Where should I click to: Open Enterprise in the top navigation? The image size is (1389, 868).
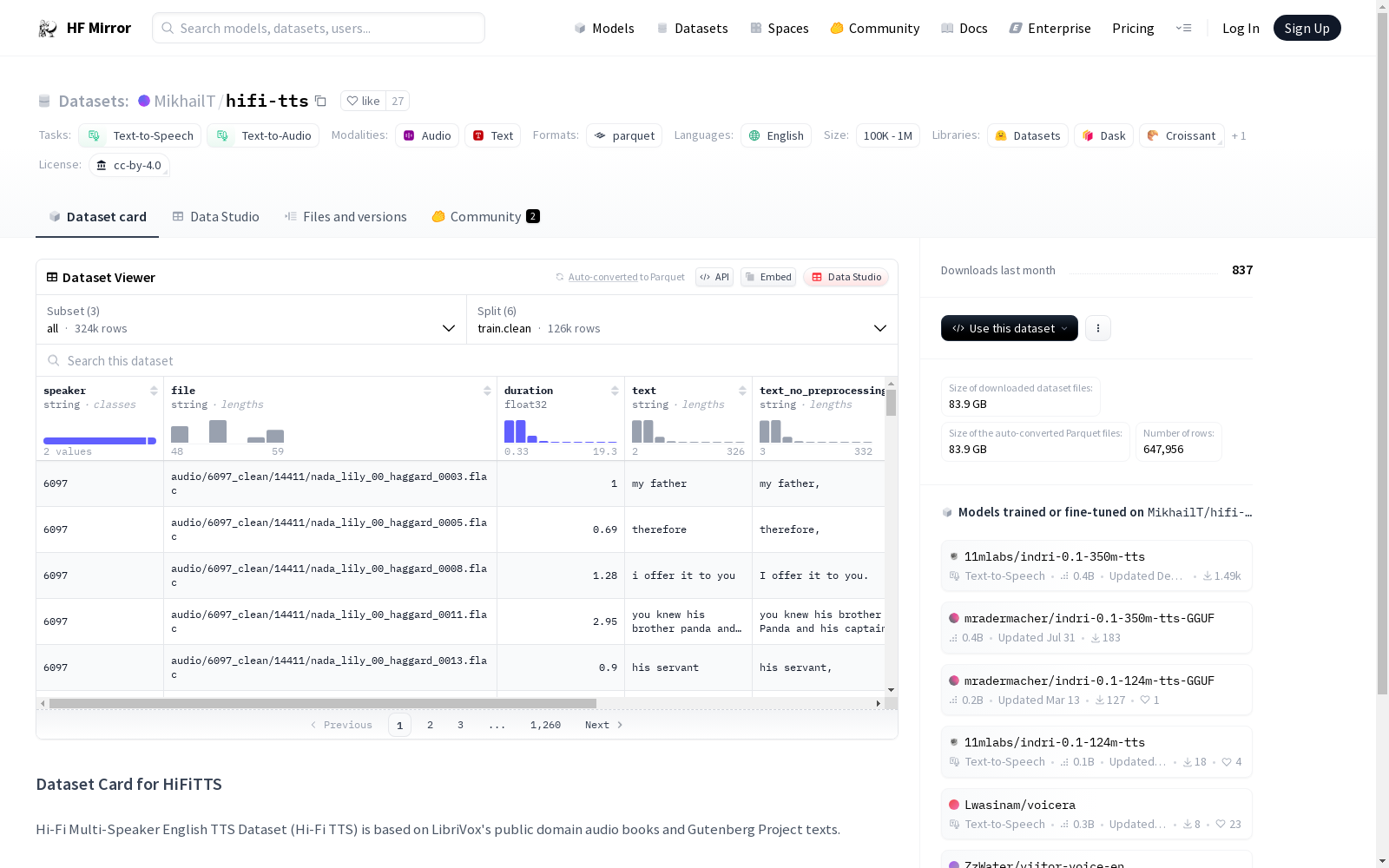tap(1050, 29)
